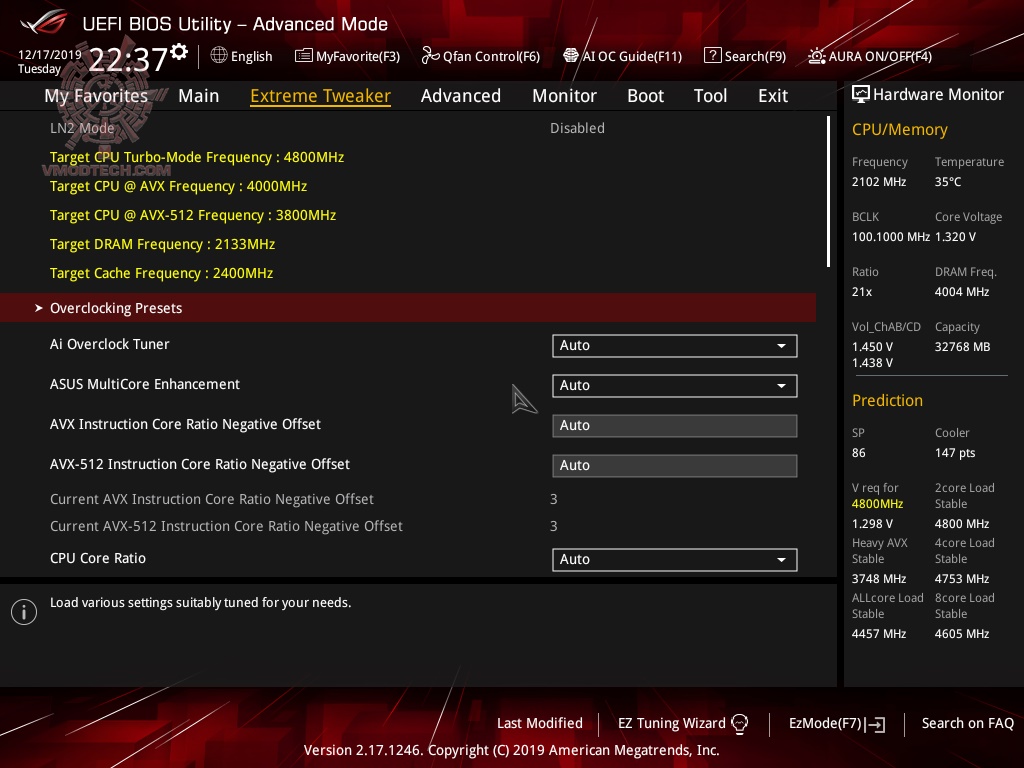The image size is (1024, 768).
Task: Click the 4457 MHz ALLcore Load value
Action: coord(878,633)
